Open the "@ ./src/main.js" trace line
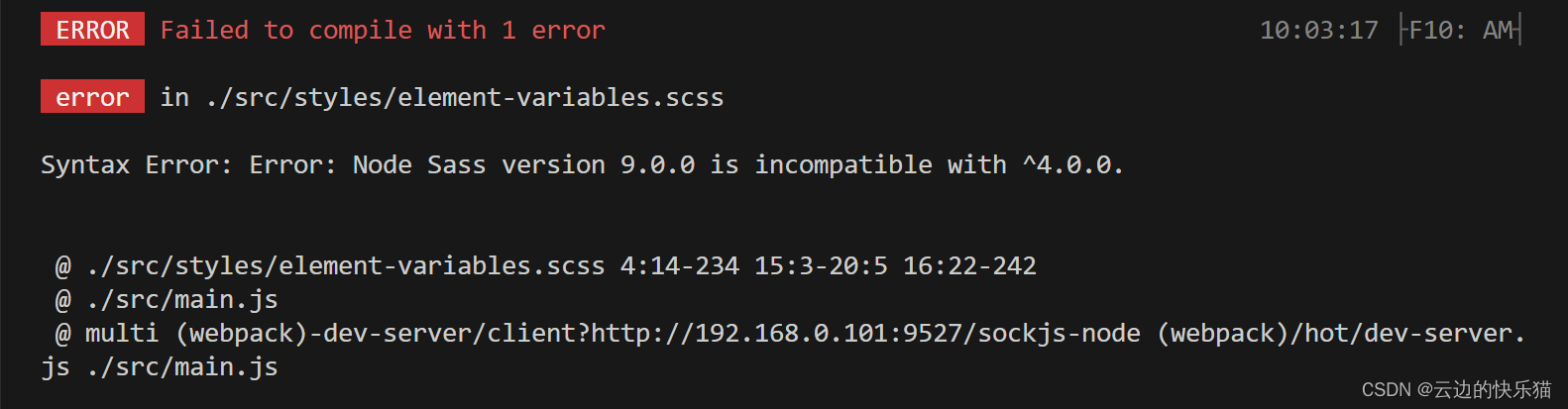 (x=167, y=299)
